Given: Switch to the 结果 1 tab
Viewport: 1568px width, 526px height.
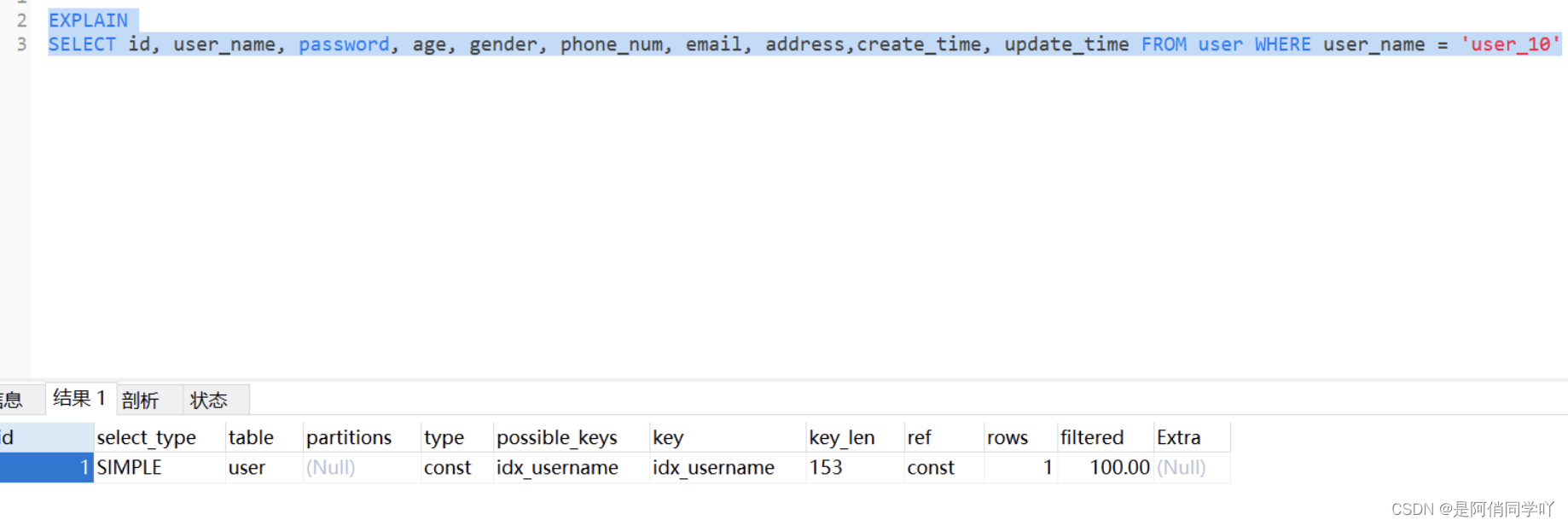Looking at the screenshot, I should coord(79,399).
